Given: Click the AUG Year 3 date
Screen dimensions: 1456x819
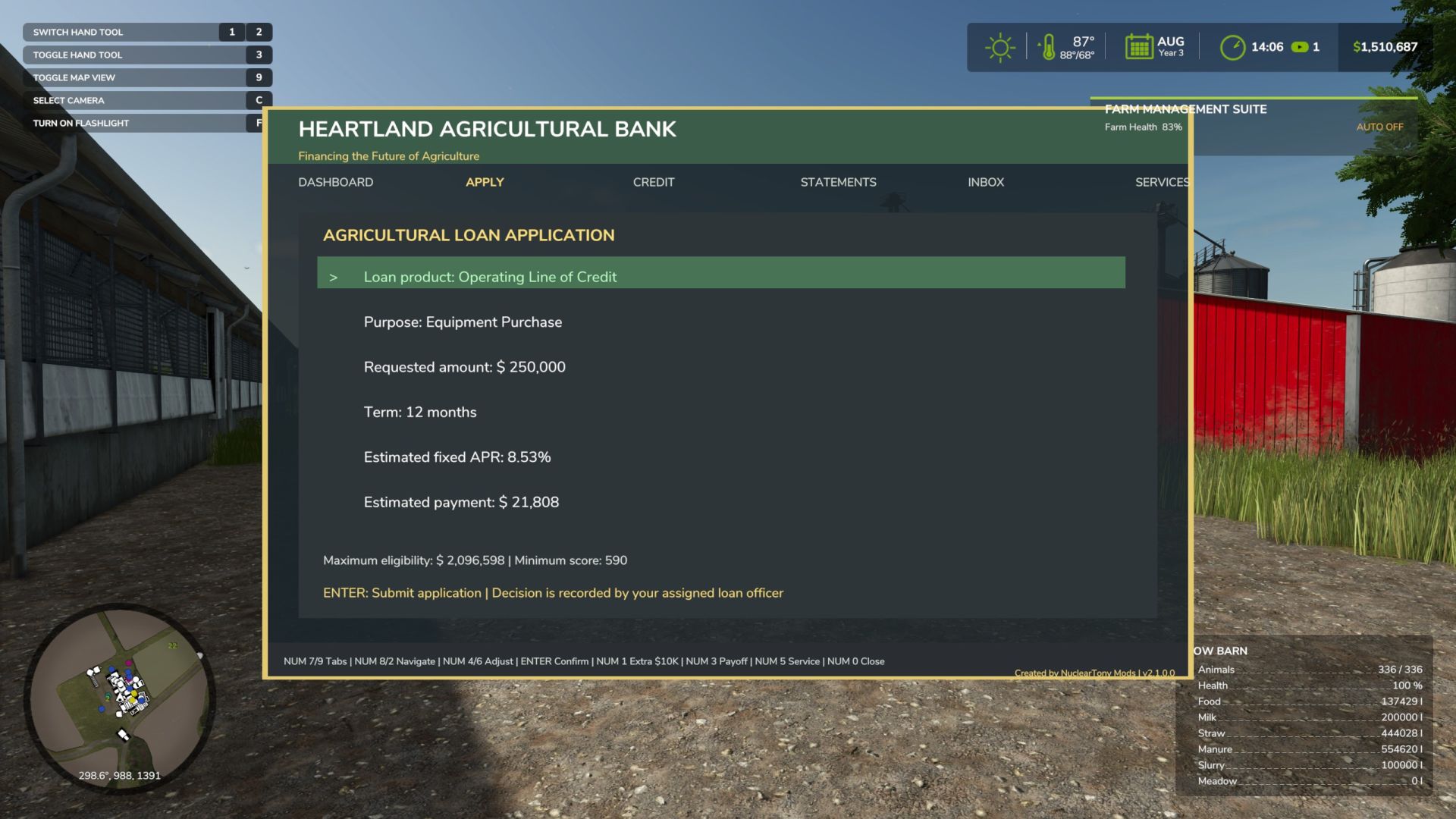Looking at the screenshot, I should [1170, 46].
